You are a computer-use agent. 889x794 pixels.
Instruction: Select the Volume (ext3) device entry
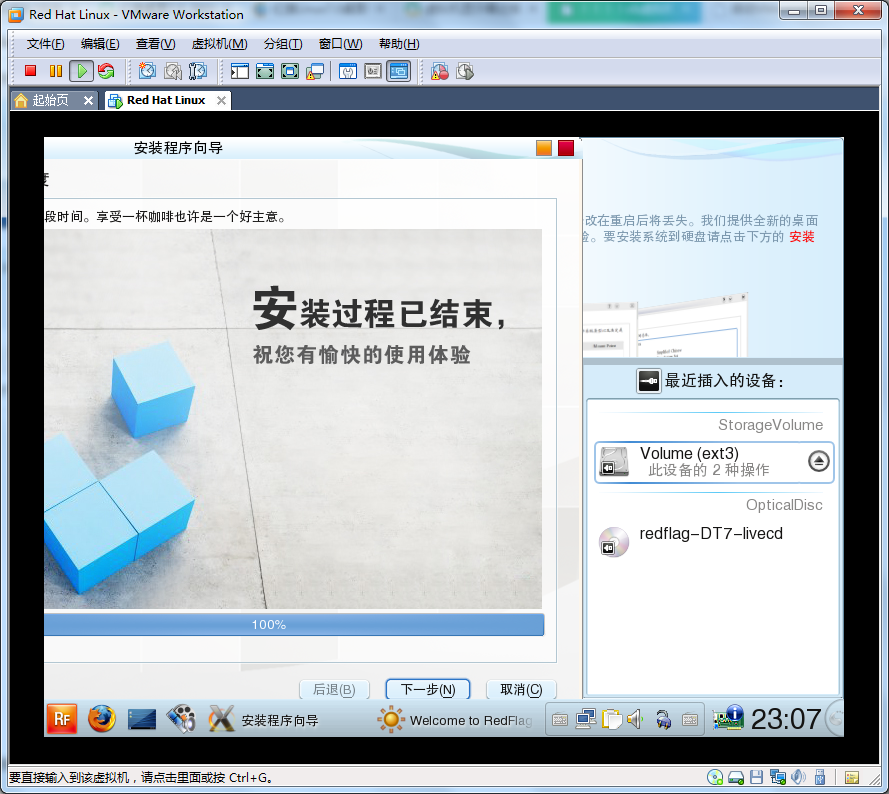714,462
